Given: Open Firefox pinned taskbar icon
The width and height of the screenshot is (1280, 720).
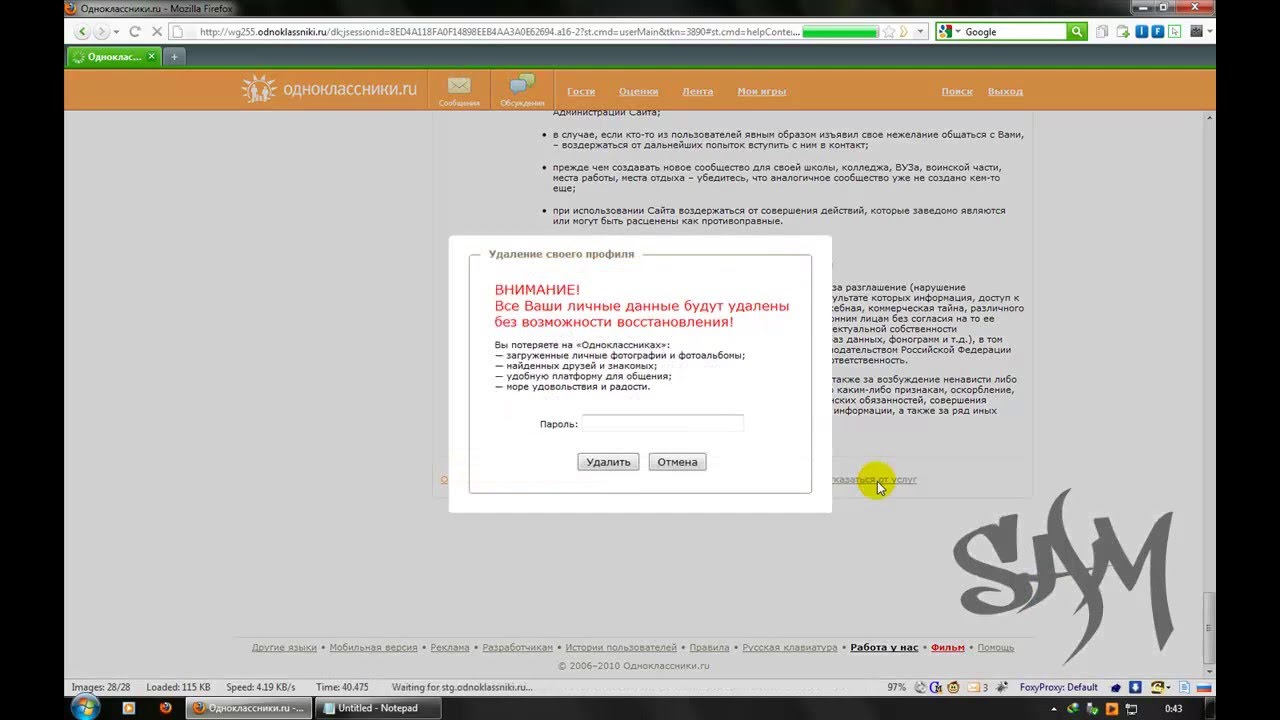Looking at the screenshot, I should [165, 708].
